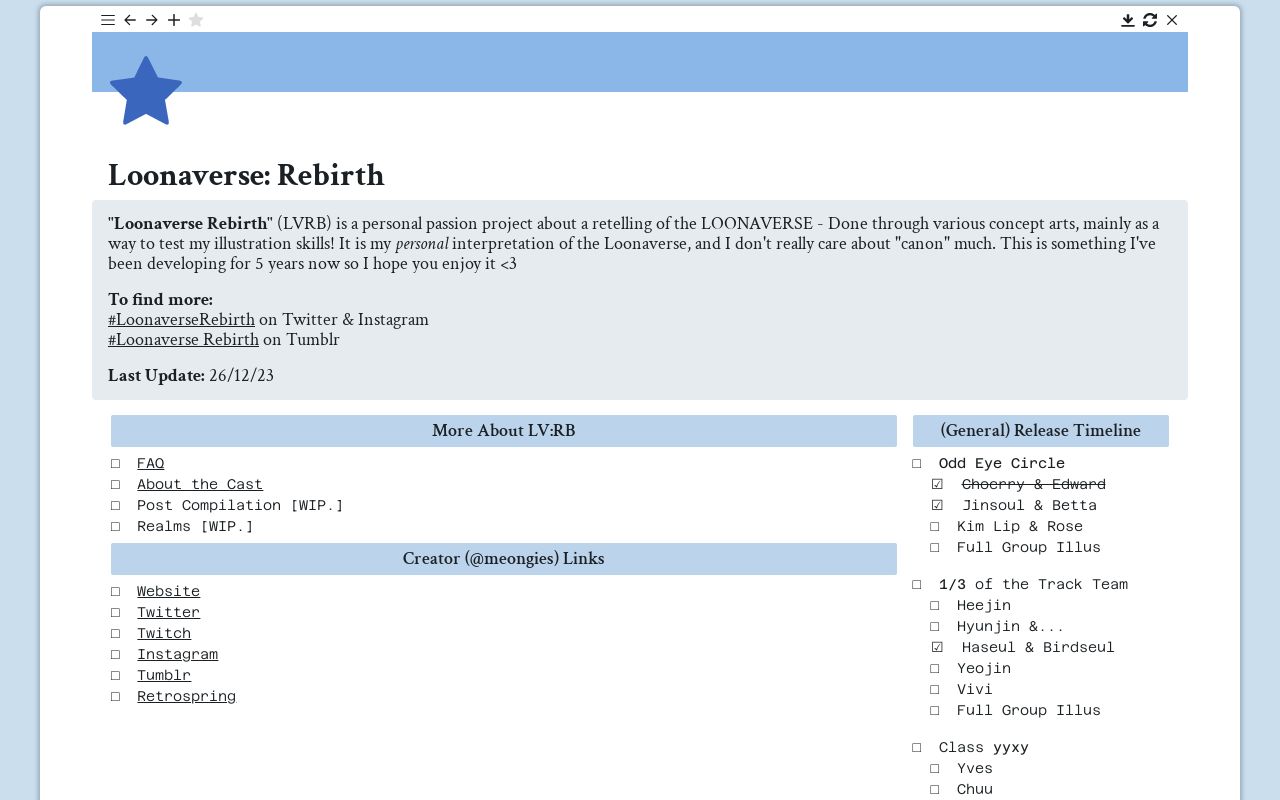Go back with the left arrow icon
Screen dimensions: 1280x800
tap(130, 20)
